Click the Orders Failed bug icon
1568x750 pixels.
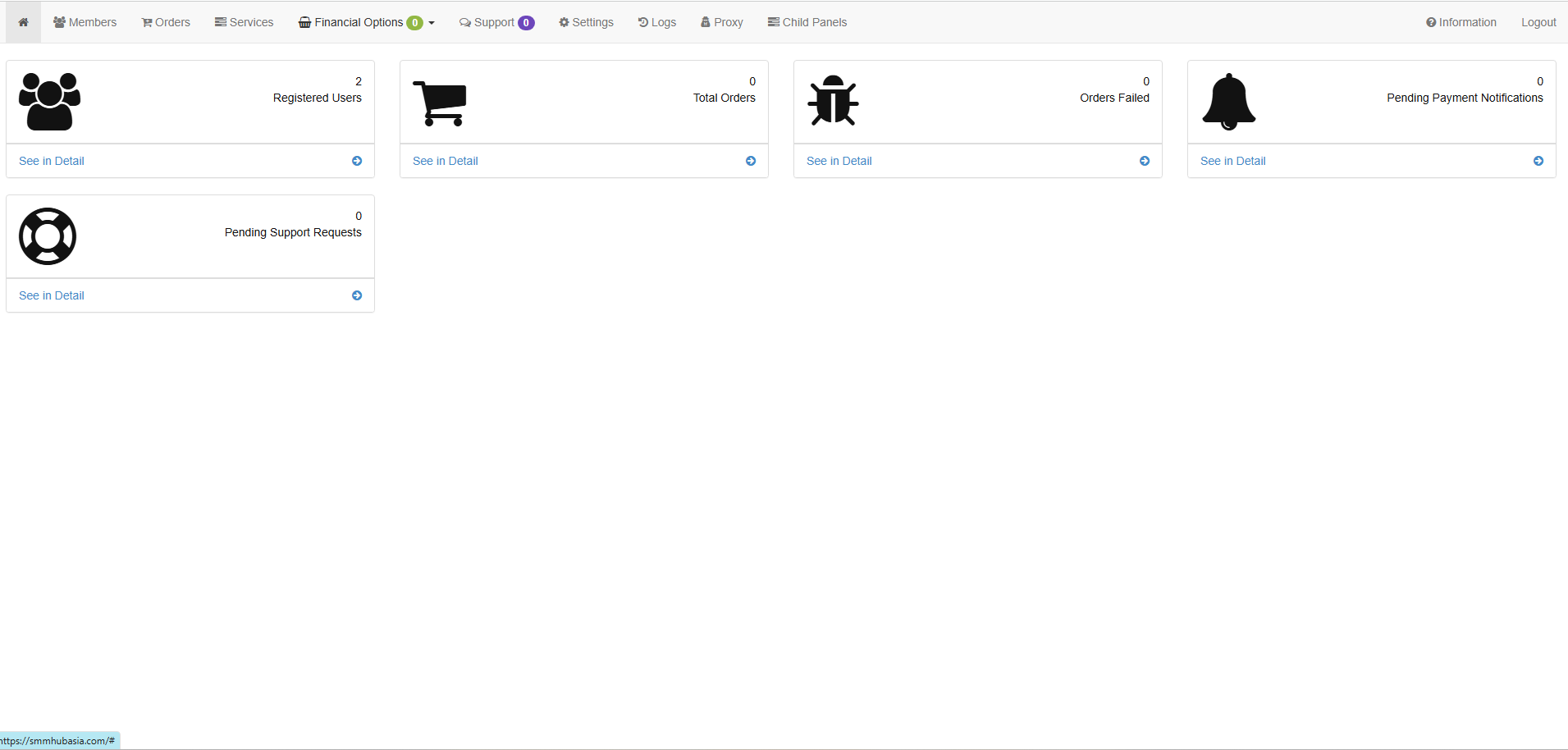pyautogui.click(x=833, y=101)
